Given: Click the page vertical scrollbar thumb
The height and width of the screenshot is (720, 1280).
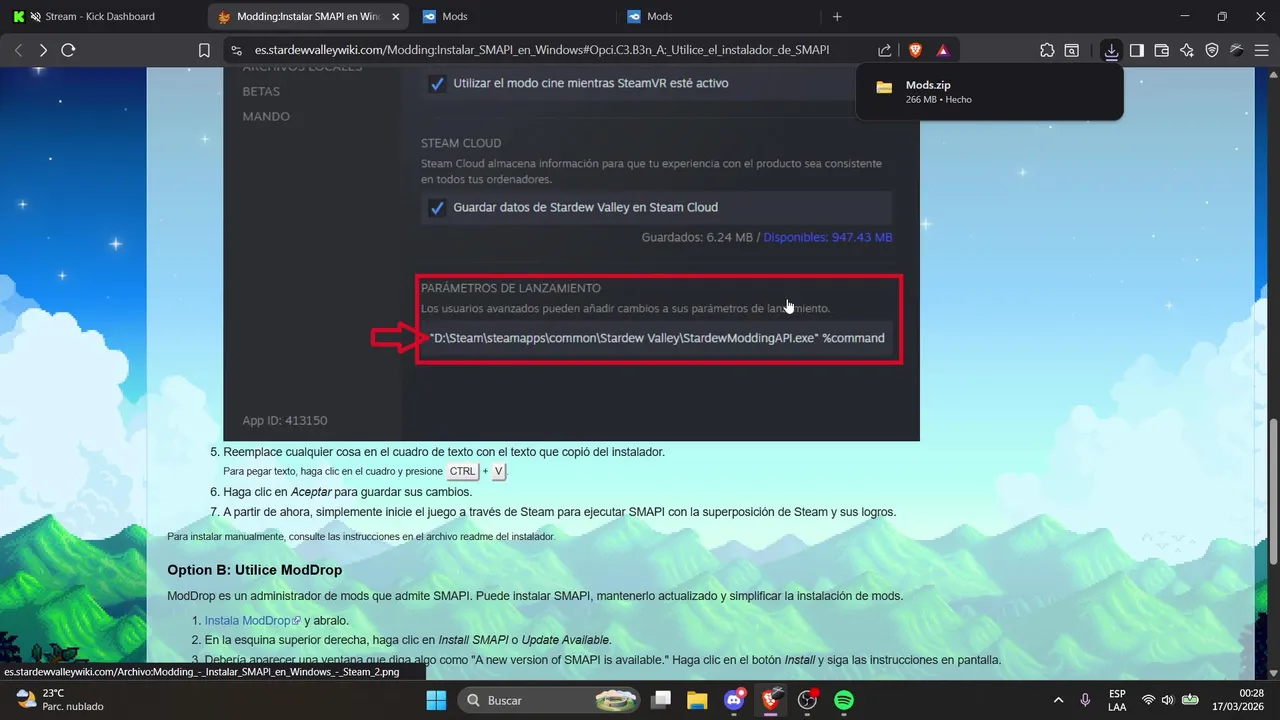Looking at the screenshot, I should (1273, 490).
